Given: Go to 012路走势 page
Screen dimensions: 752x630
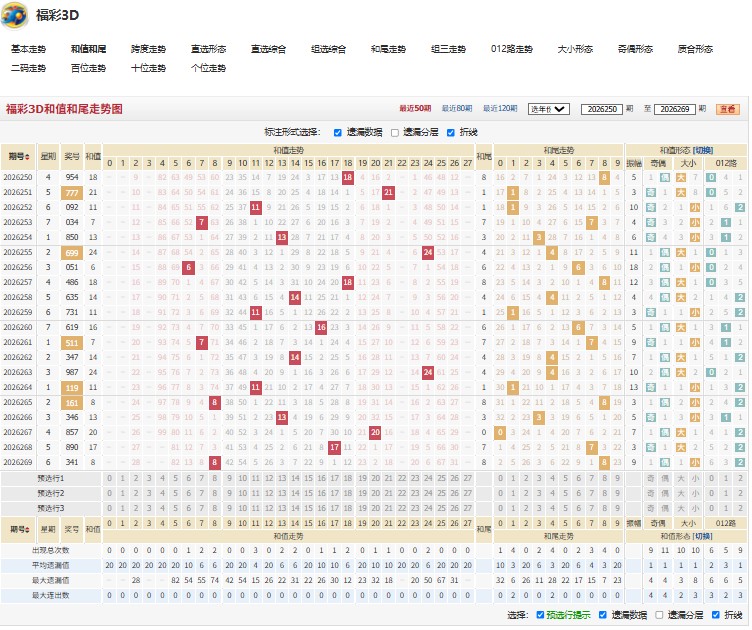Looking at the screenshot, I should point(511,49).
